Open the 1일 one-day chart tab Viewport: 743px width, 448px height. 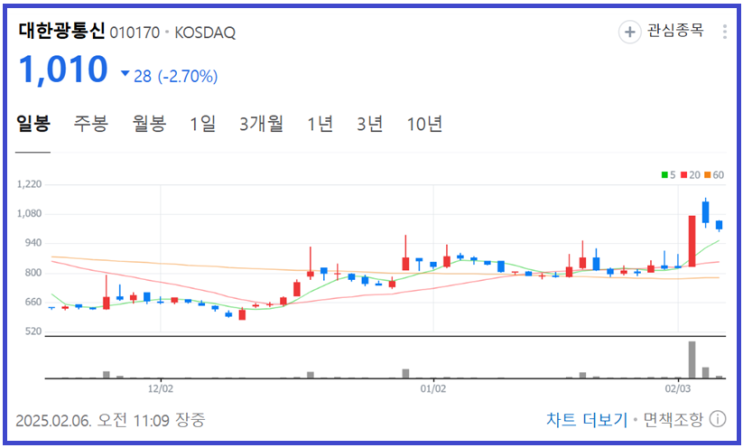203,124
